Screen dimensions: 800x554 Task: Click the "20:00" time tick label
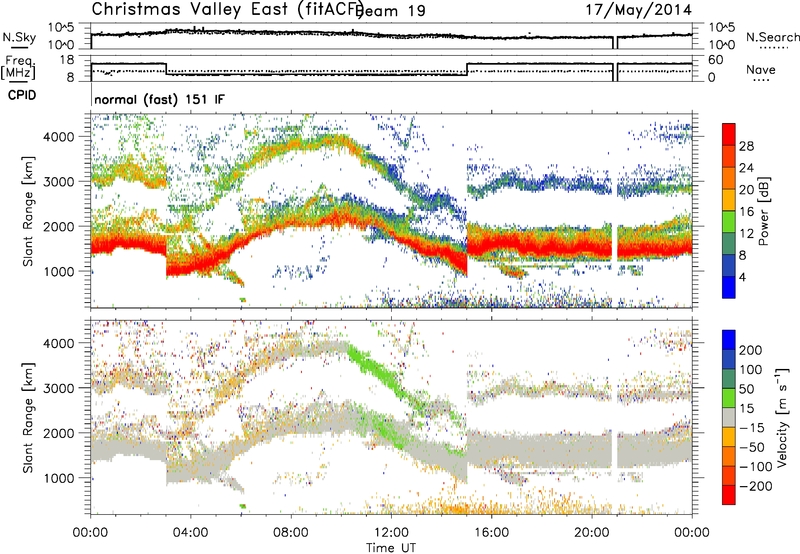pos(592,533)
